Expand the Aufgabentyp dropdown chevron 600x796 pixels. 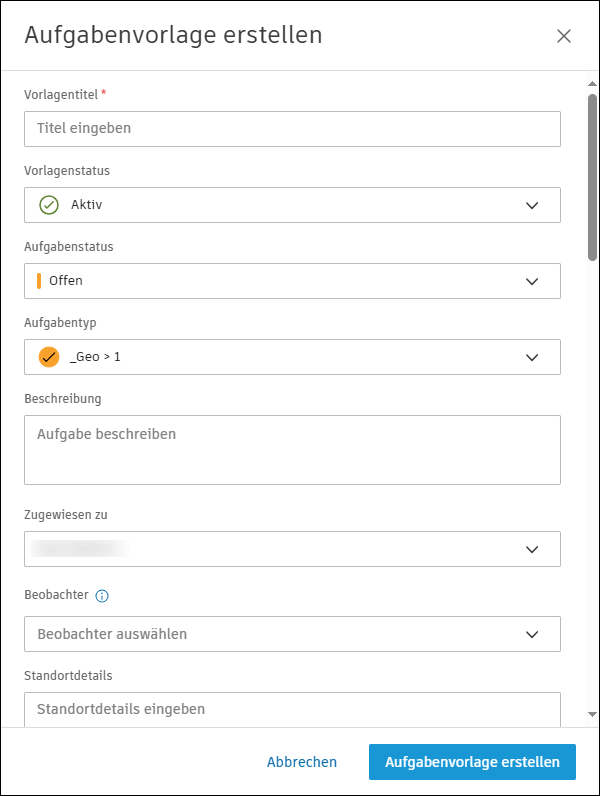click(x=532, y=357)
